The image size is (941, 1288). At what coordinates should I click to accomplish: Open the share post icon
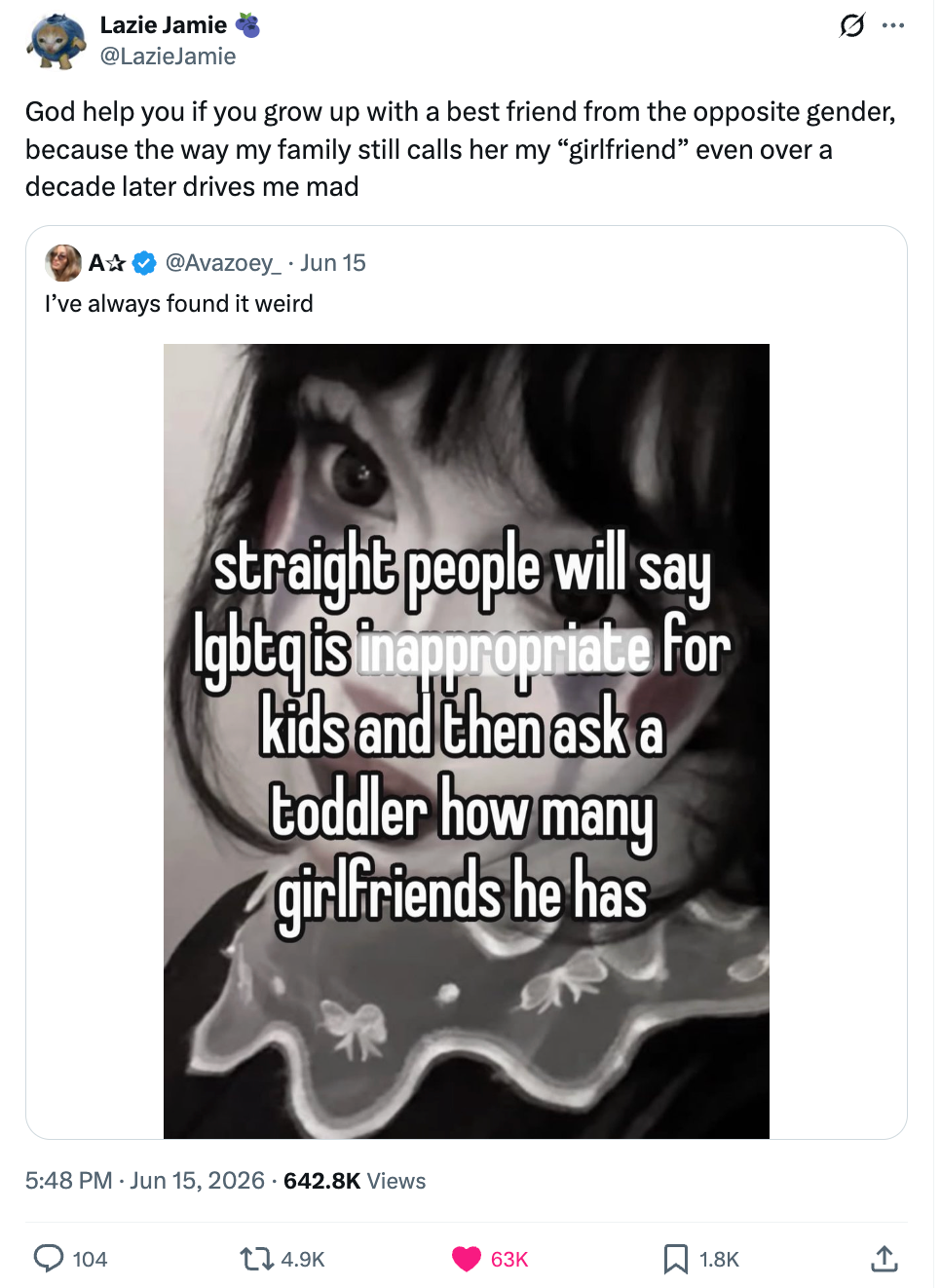click(884, 1258)
